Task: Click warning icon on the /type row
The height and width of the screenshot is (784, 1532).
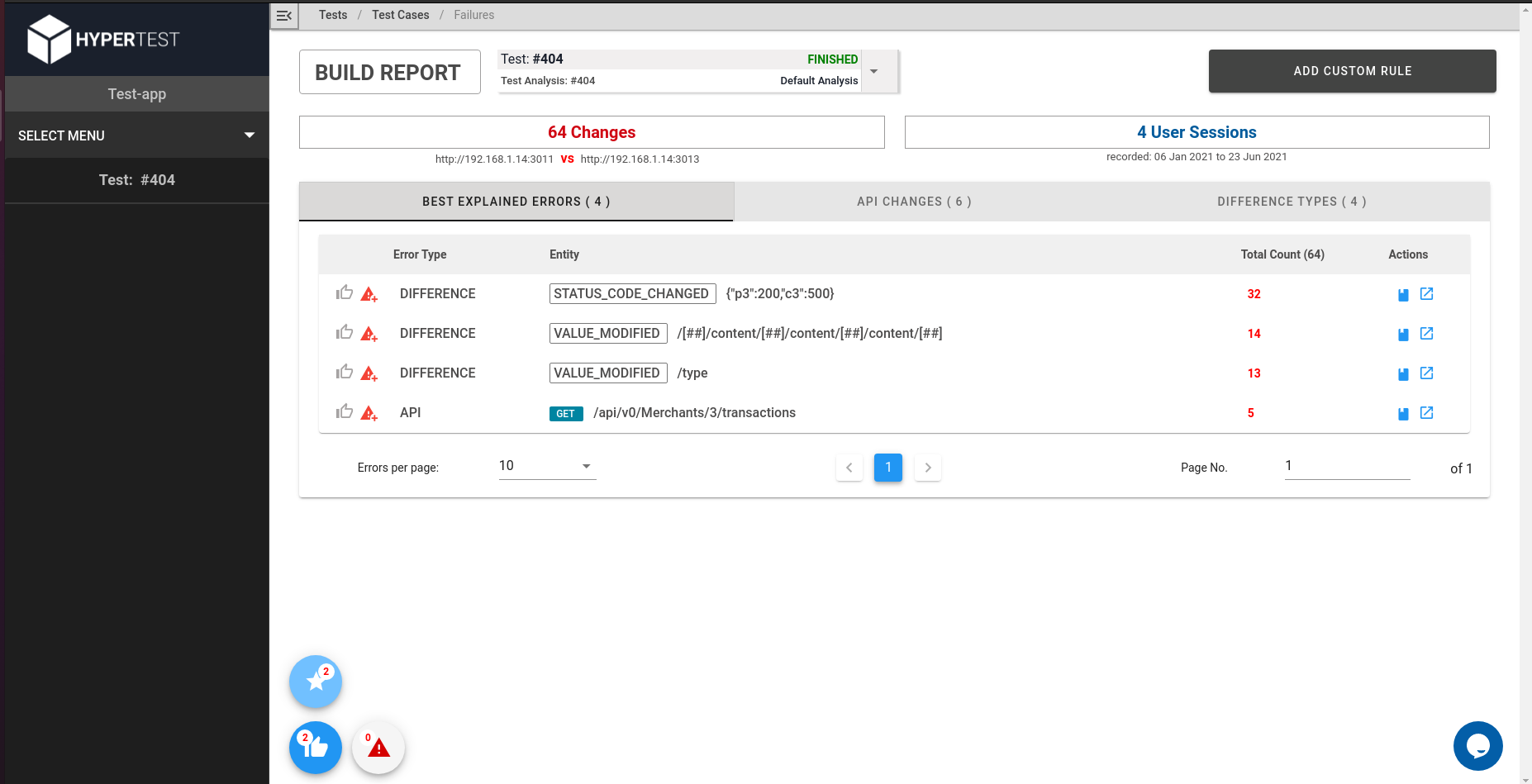Action: click(369, 373)
